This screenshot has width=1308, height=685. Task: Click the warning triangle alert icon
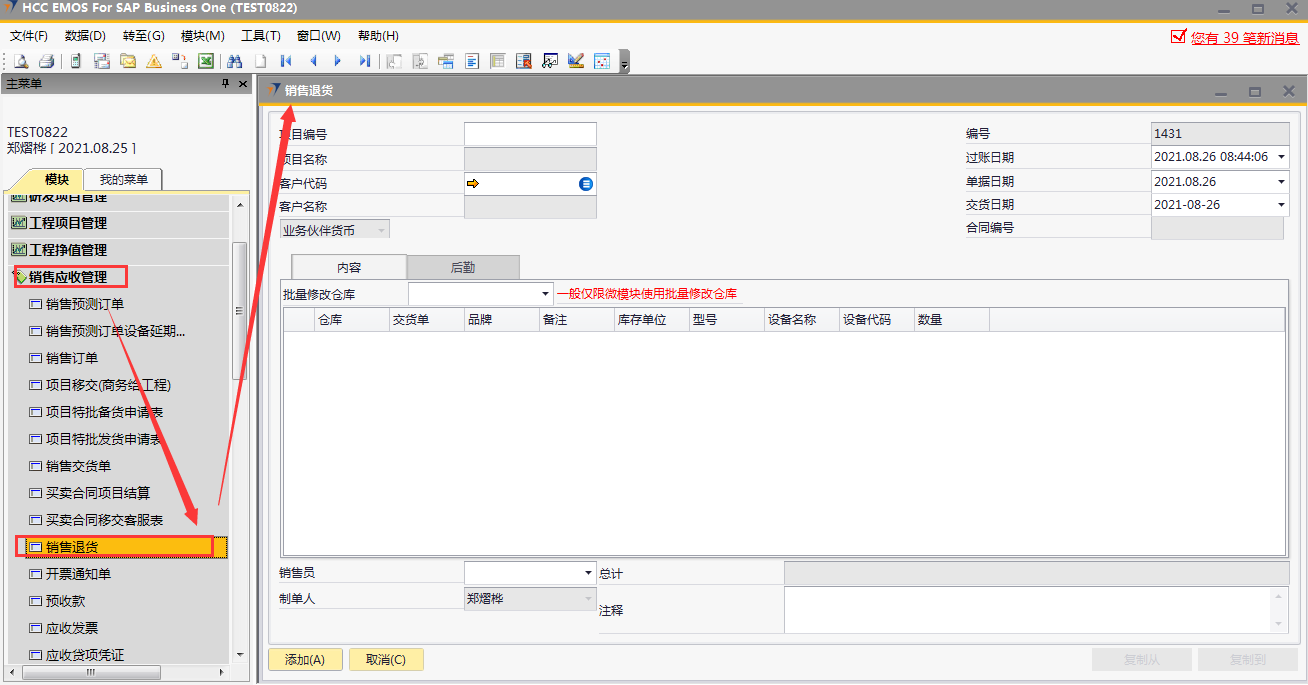click(x=154, y=61)
